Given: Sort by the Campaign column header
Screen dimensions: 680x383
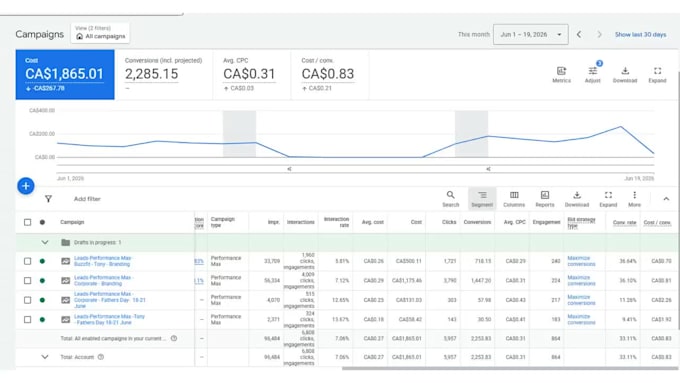Looking at the screenshot, I should click(72, 222).
